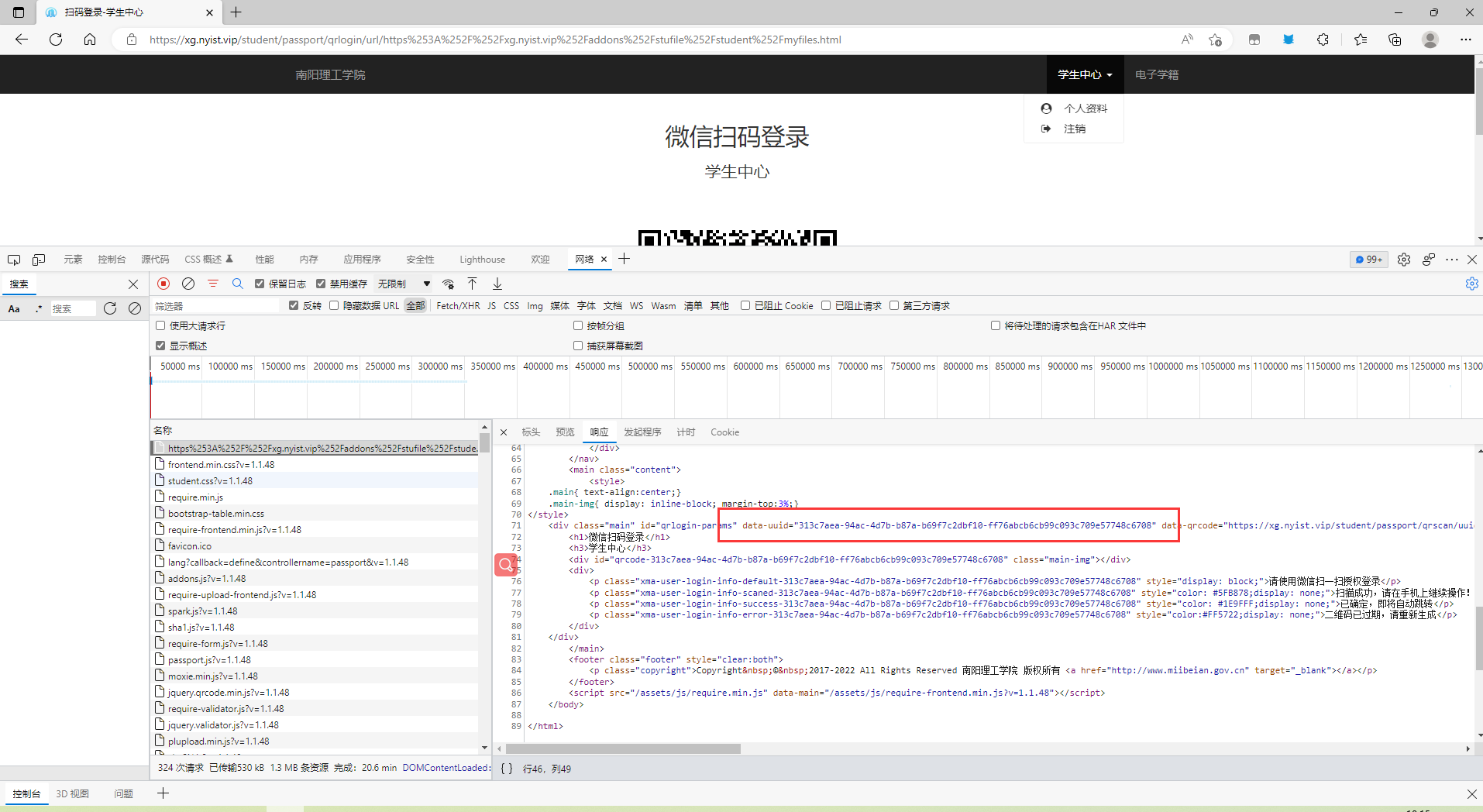1483x812 pixels.
Task: Open network panel settings gear
Action: click(x=1471, y=284)
